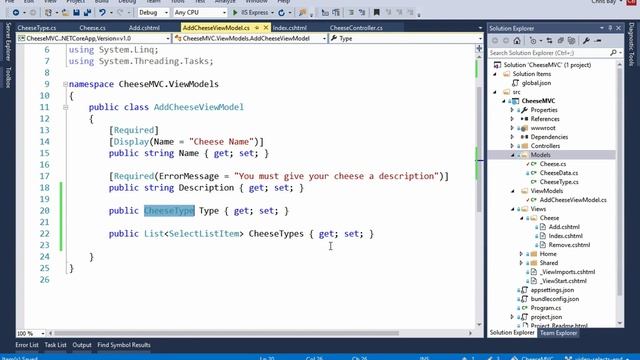Collapse the Views folder
The height and width of the screenshot is (360, 640).
point(513,209)
